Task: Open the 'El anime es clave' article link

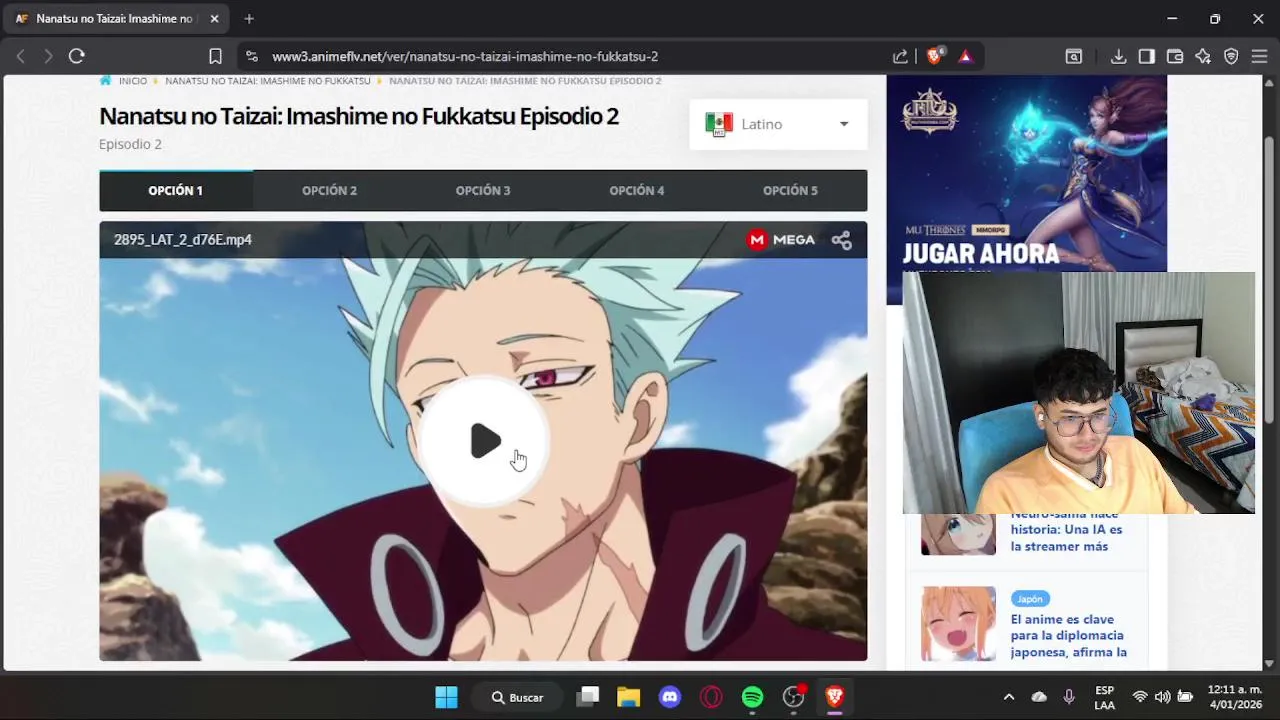Action: (x=1068, y=636)
